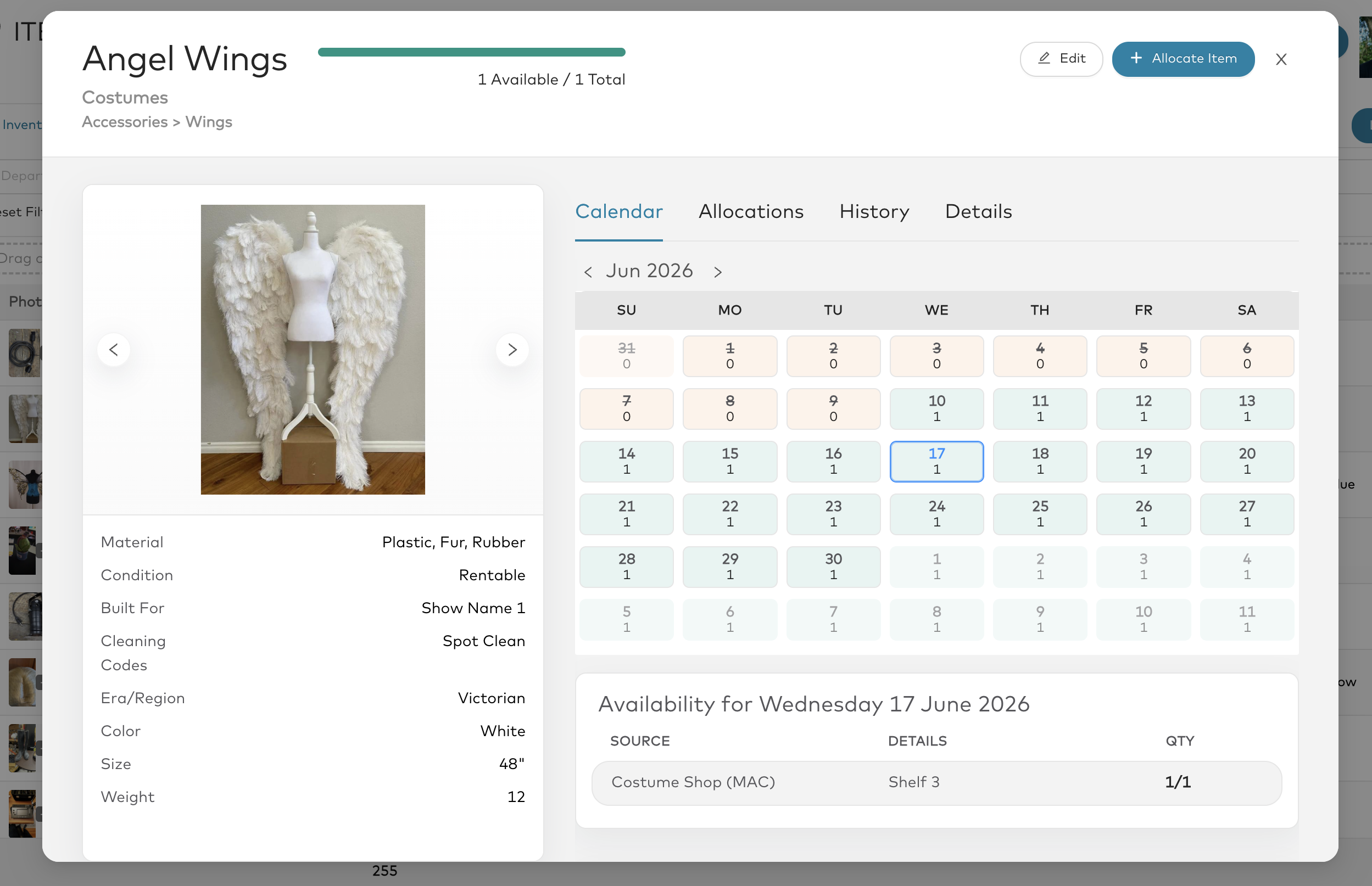Select June 13 Saturday cell
This screenshot has width=1372, height=886.
1247,408
